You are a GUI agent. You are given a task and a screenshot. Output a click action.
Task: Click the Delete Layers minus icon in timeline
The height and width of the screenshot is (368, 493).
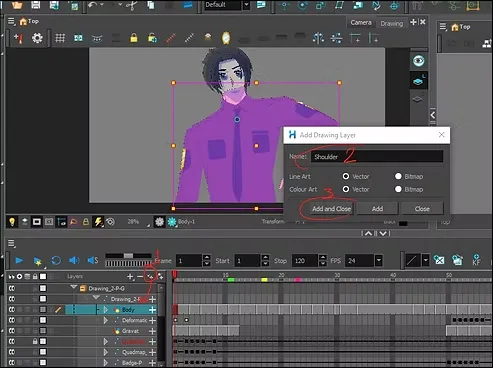140,276
